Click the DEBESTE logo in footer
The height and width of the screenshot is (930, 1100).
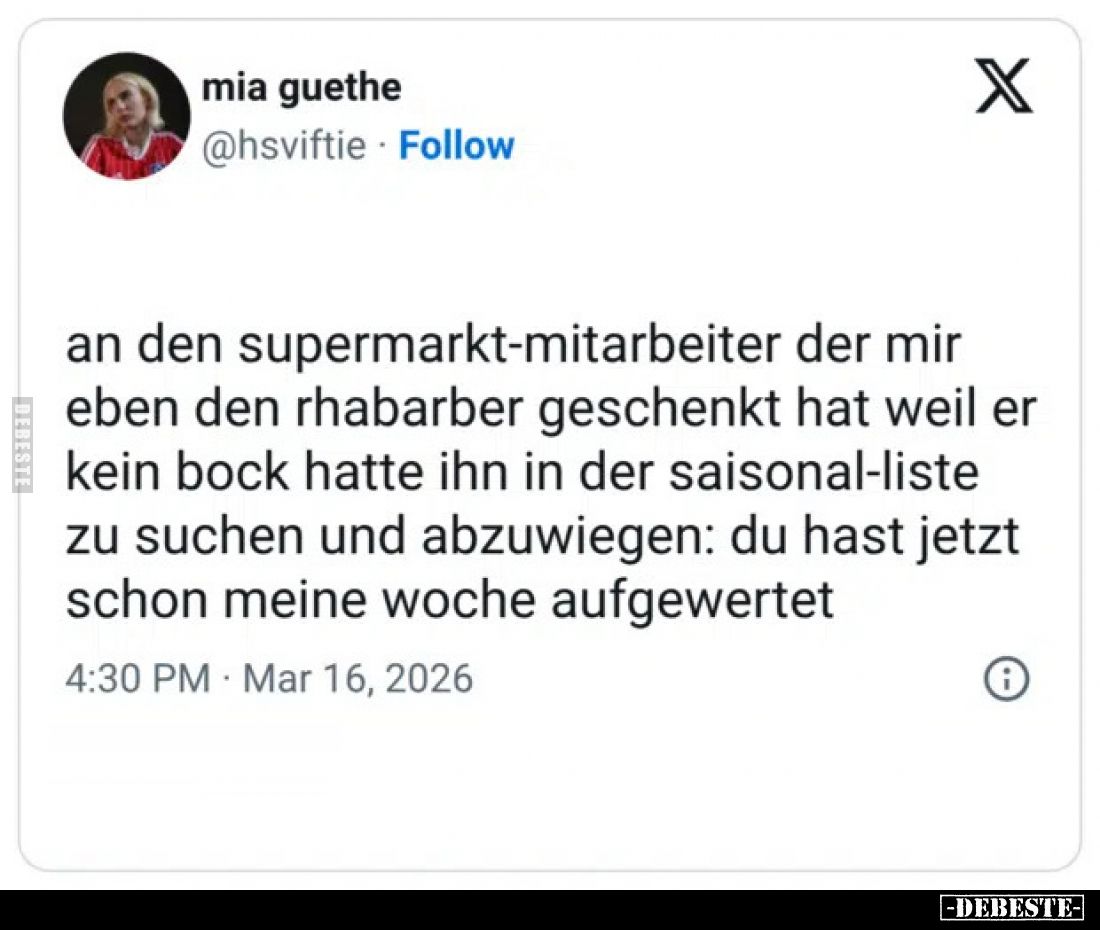1012,908
